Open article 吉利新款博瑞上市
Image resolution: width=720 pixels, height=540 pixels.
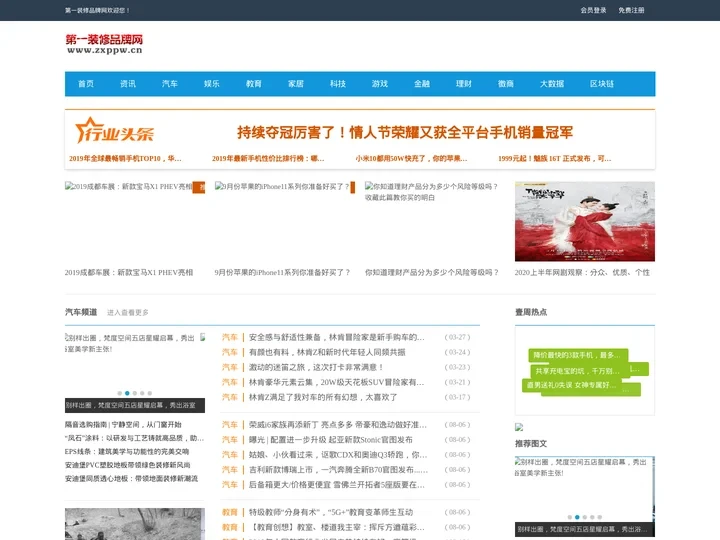pos(338,469)
